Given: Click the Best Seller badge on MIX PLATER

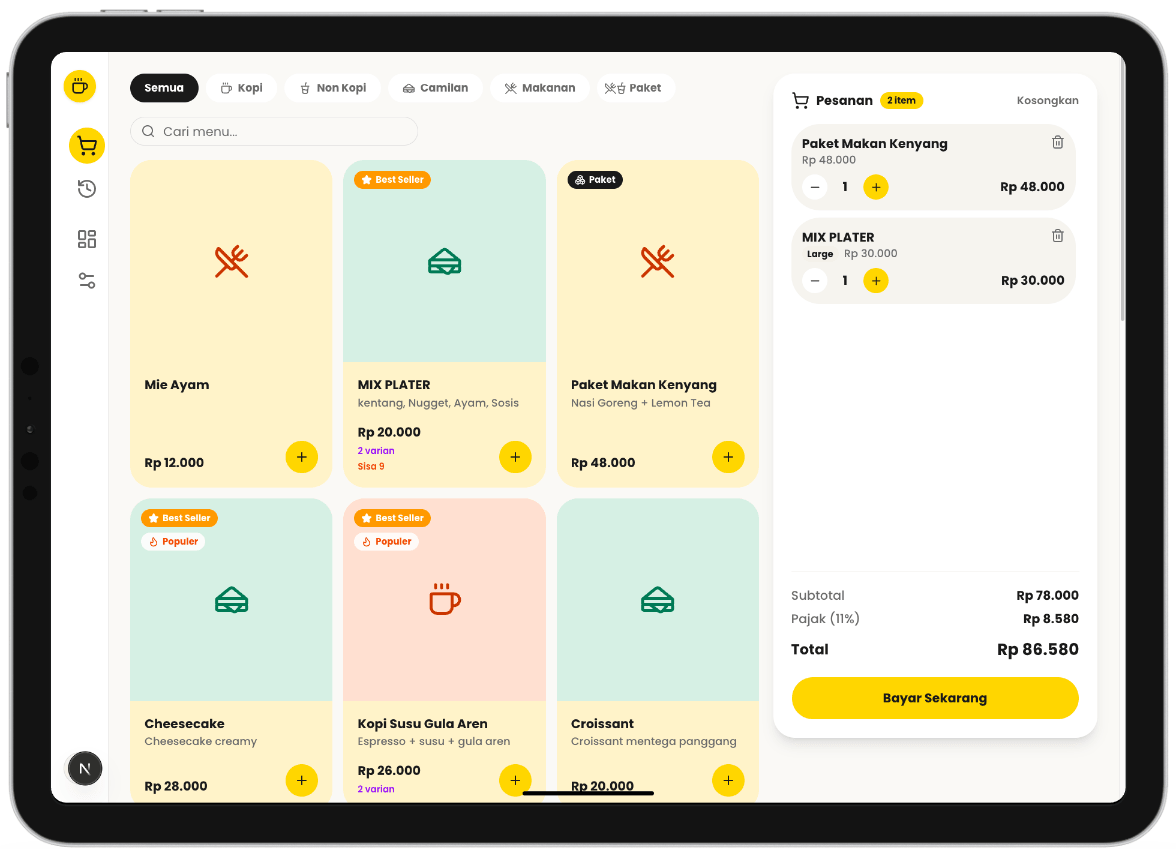Looking at the screenshot, I should pyautogui.click(x=393, y=180).
